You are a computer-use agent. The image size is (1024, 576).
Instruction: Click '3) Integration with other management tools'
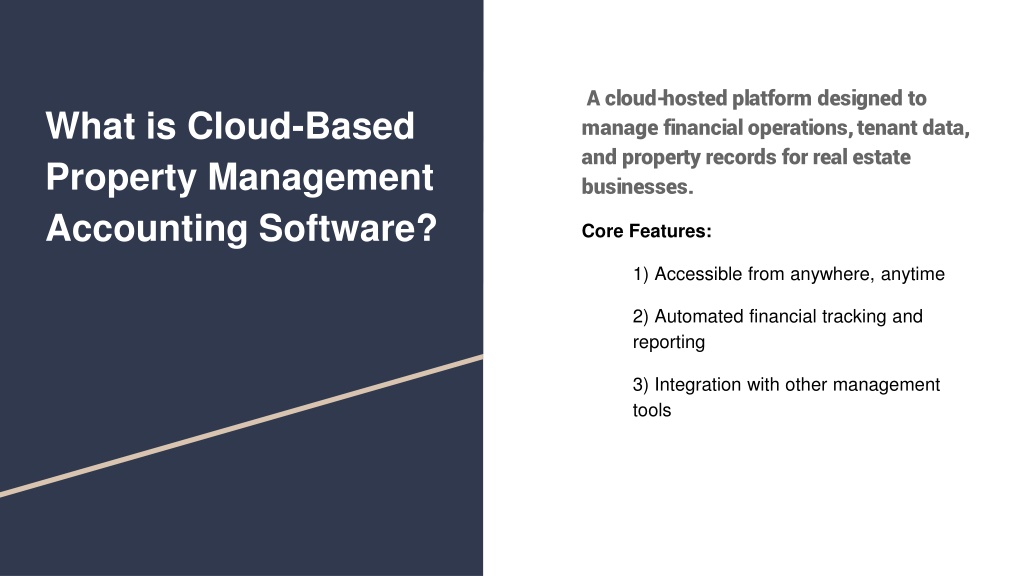(786, 397)
